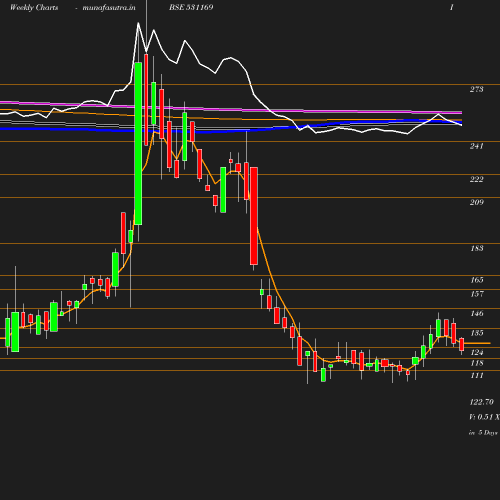
Task: Click the 146 price level label
Action: click(x=476, y=313)
